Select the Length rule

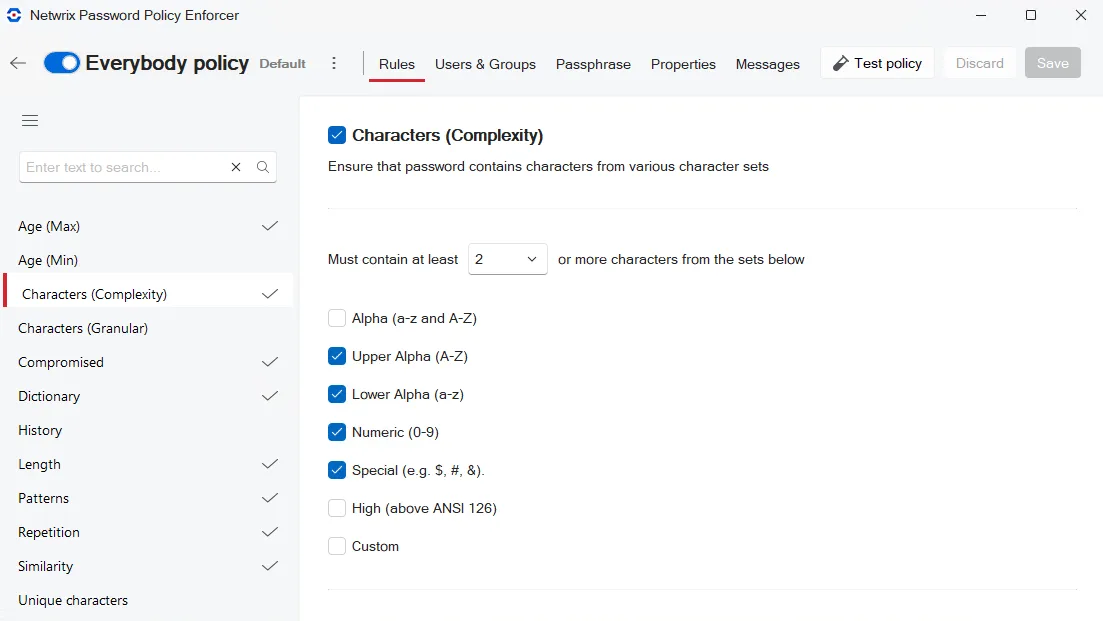[148, 464]
